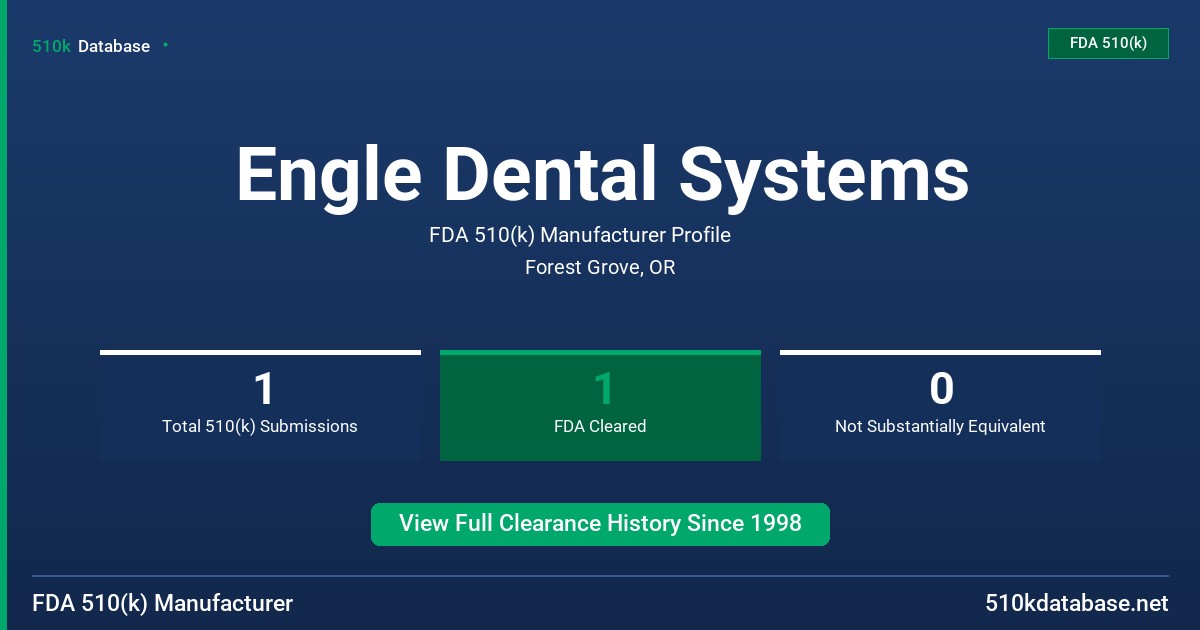Visit the 510kdatabase.net link
This screenshot has width=1200, height=630.
1076,604
